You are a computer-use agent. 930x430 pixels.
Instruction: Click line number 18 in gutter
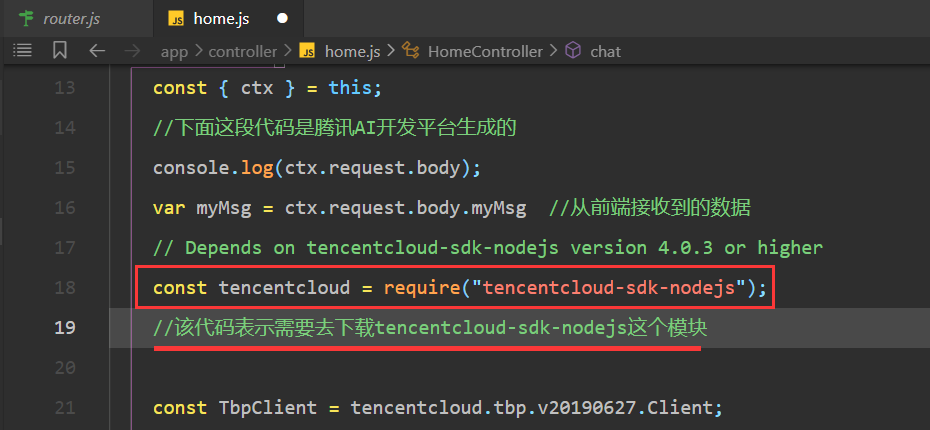[x=65, y=288]
